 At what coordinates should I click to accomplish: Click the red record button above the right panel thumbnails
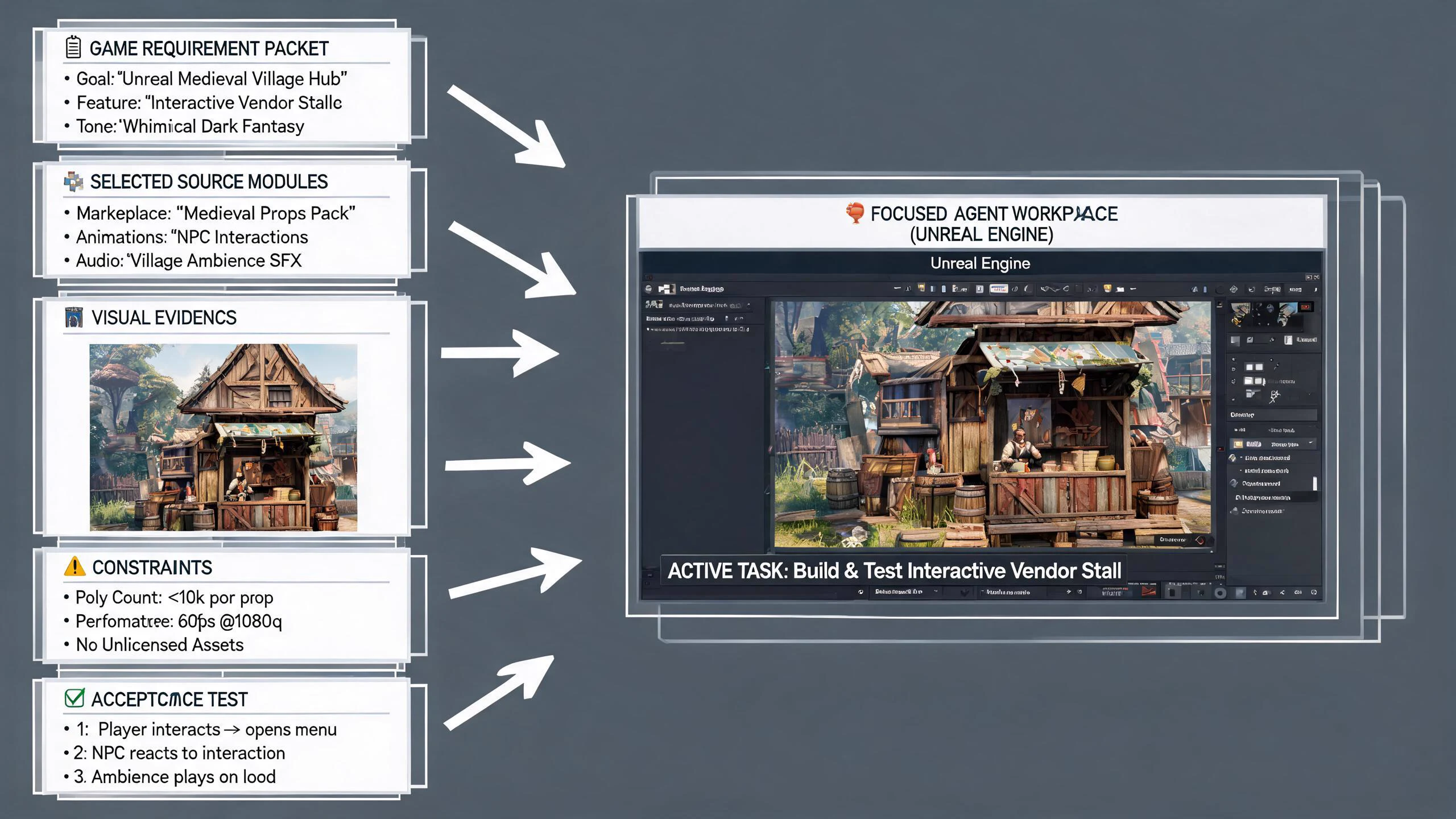(1305, 307)
